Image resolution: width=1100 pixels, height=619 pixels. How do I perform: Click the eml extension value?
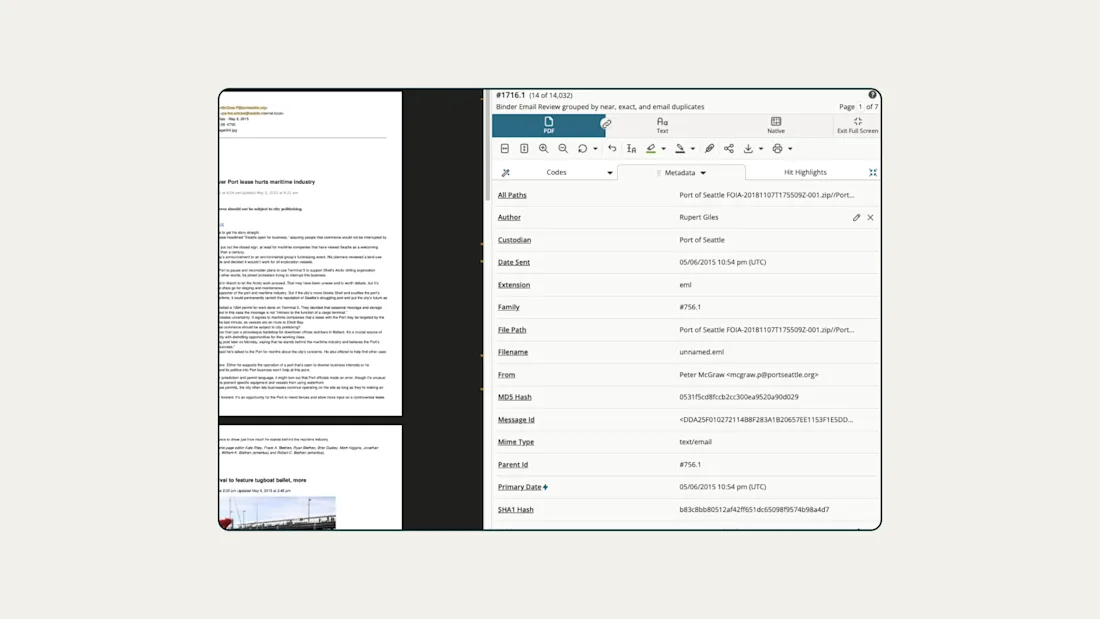point(685,285)
